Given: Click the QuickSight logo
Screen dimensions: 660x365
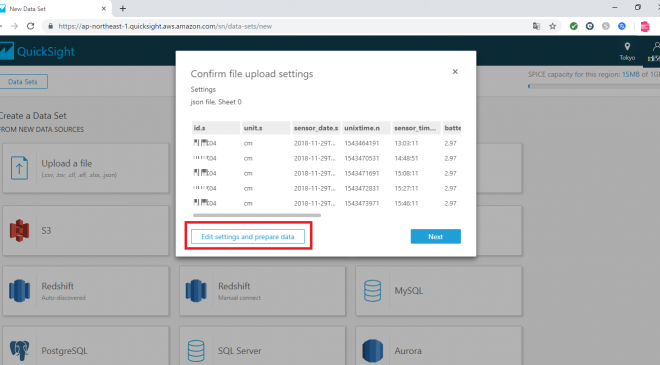Looking at the screenshot, I should point(37,51).
